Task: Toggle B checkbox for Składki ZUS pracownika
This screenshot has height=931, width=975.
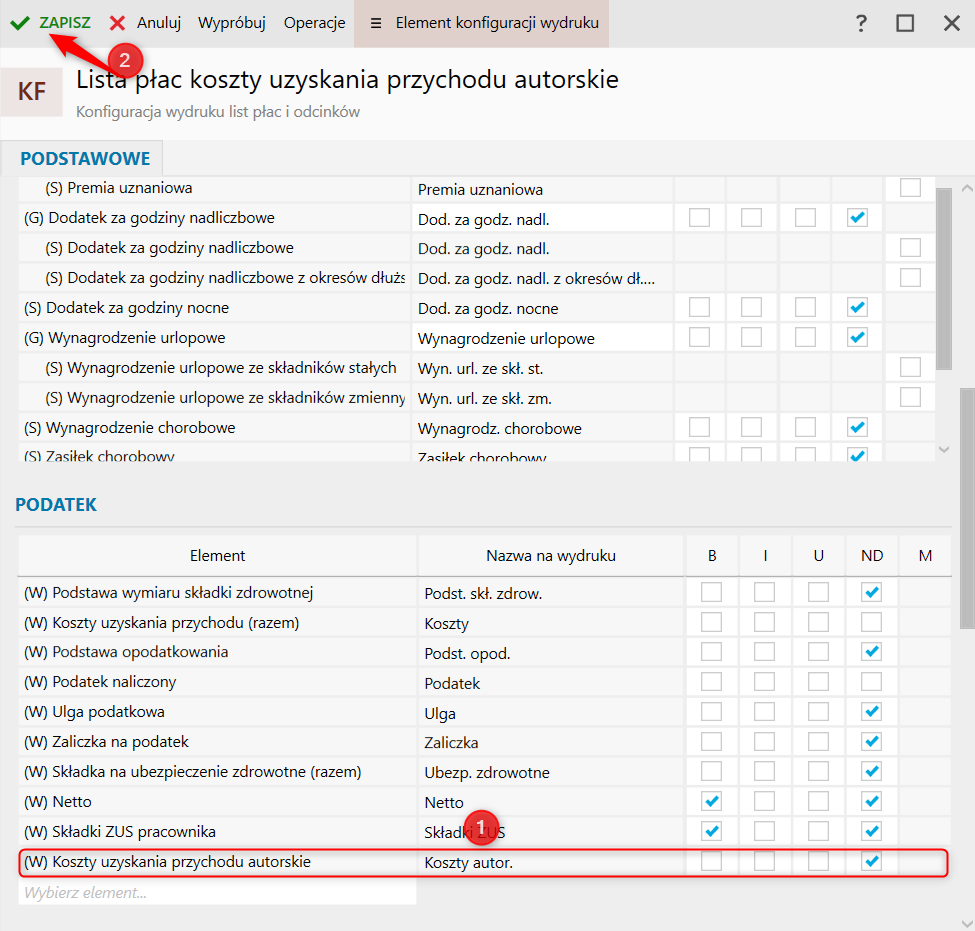Action: pos(711,831)
